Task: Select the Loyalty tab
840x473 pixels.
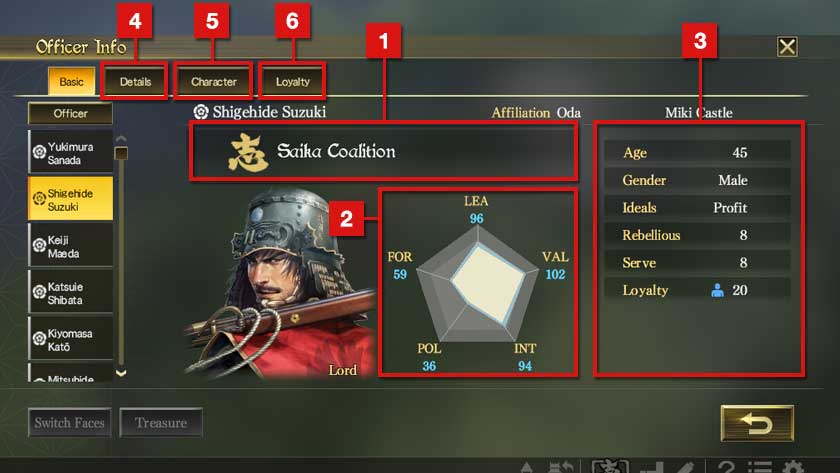Action: [x=292, y=81]
